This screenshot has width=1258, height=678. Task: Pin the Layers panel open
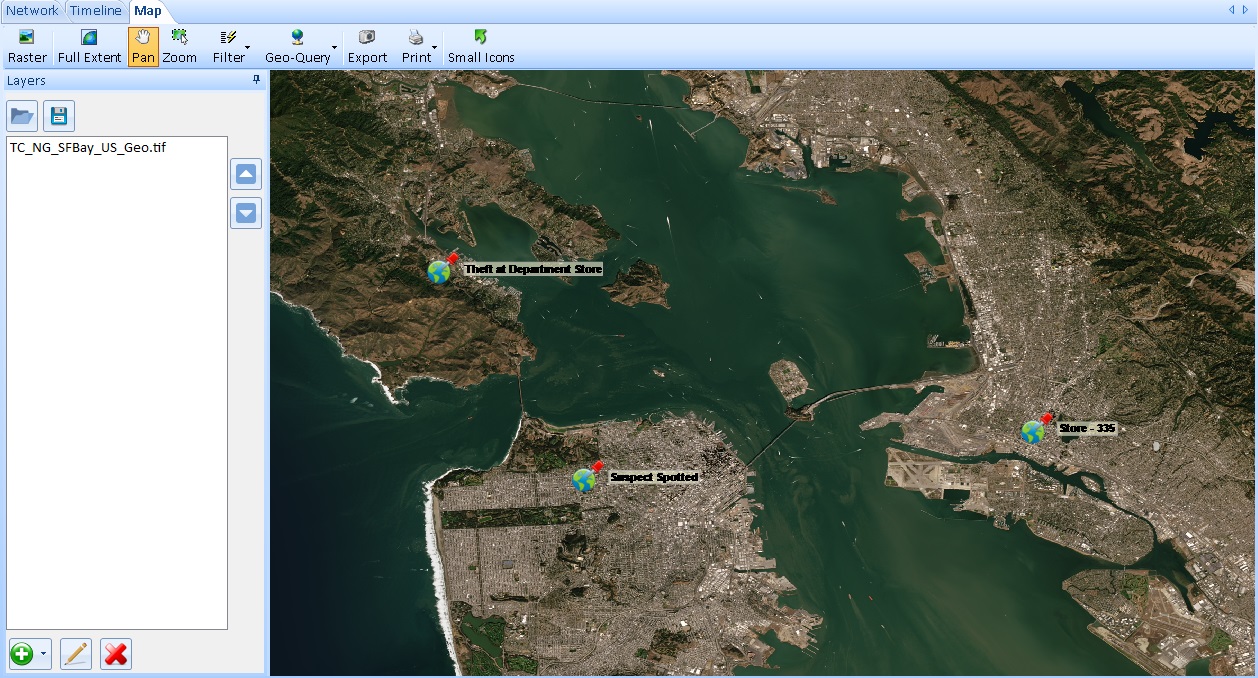(257, 80)
